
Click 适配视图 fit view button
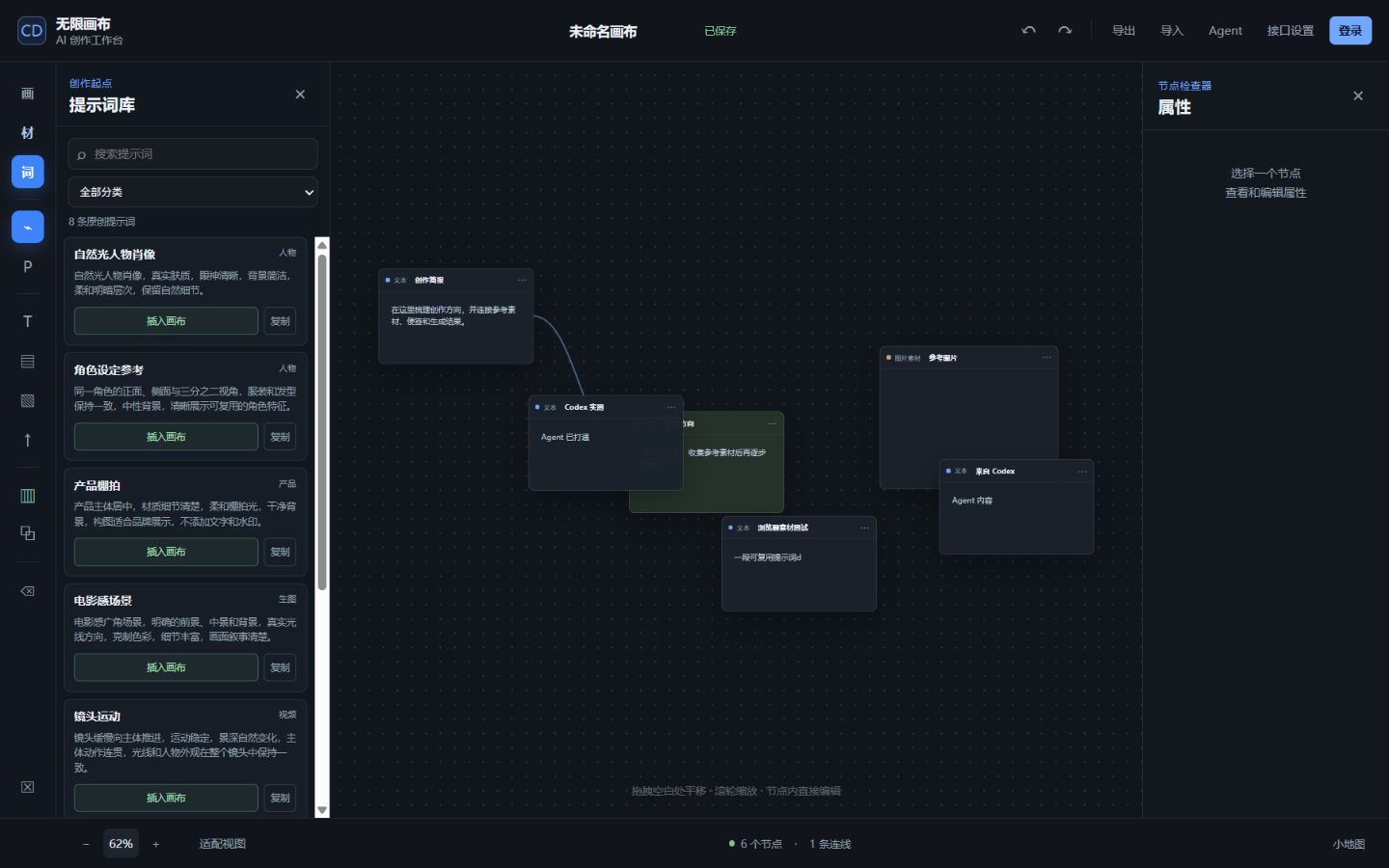(223, 844)
